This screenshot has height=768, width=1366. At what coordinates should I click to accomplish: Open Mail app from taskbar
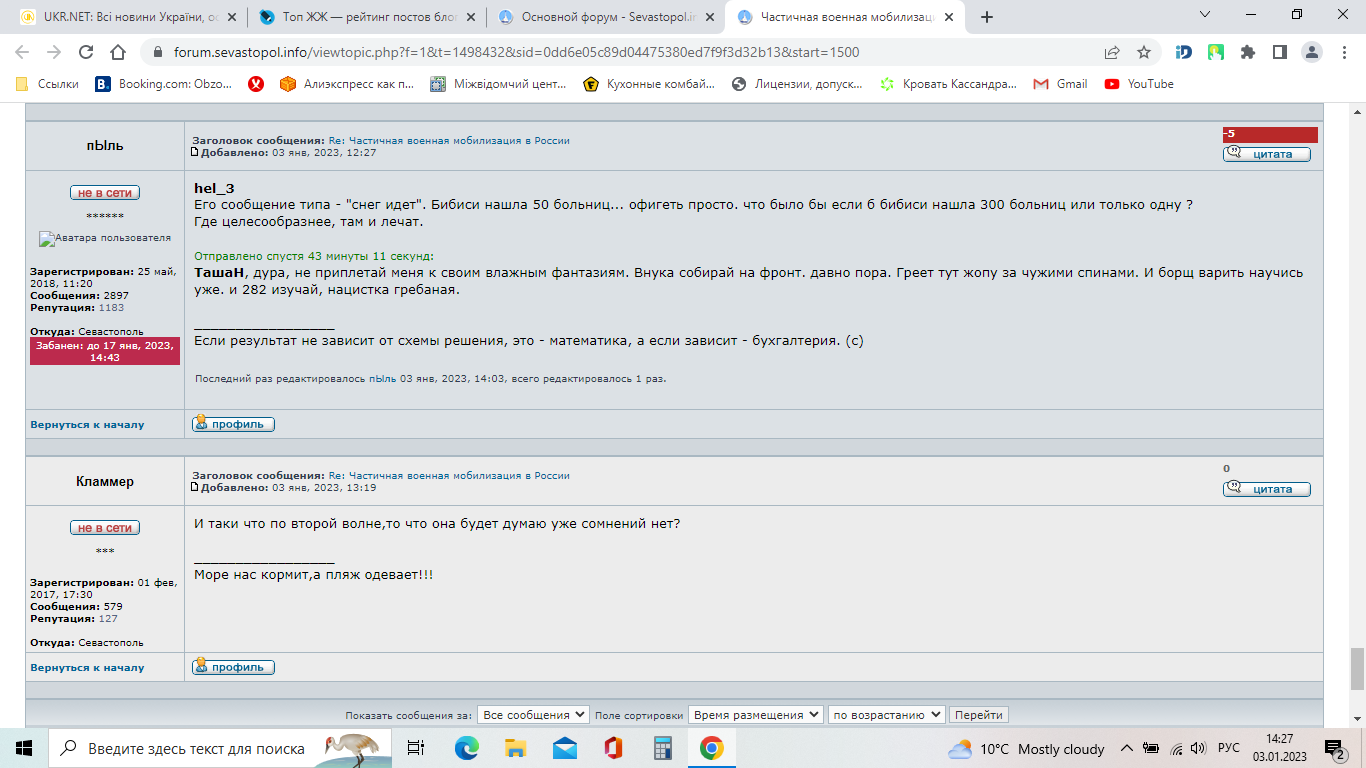(565, 748)
